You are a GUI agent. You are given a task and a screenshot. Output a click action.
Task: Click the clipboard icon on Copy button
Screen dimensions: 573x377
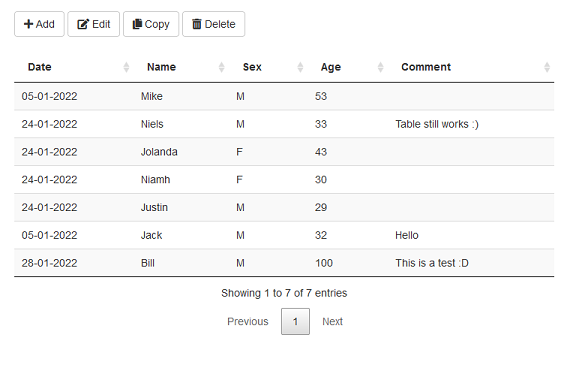(137, 24)
